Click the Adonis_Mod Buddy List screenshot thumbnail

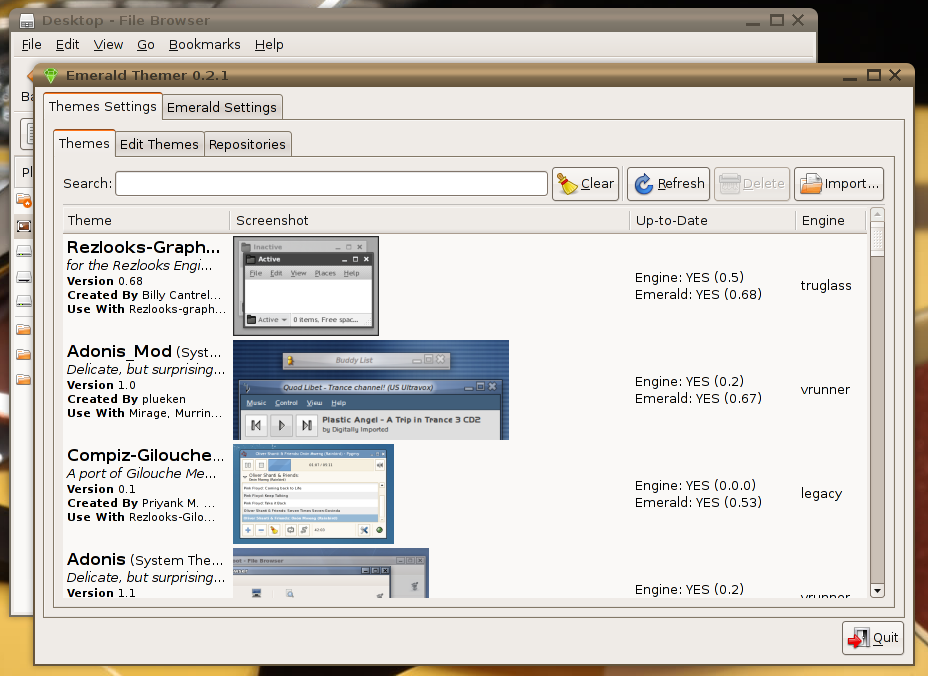371,390
